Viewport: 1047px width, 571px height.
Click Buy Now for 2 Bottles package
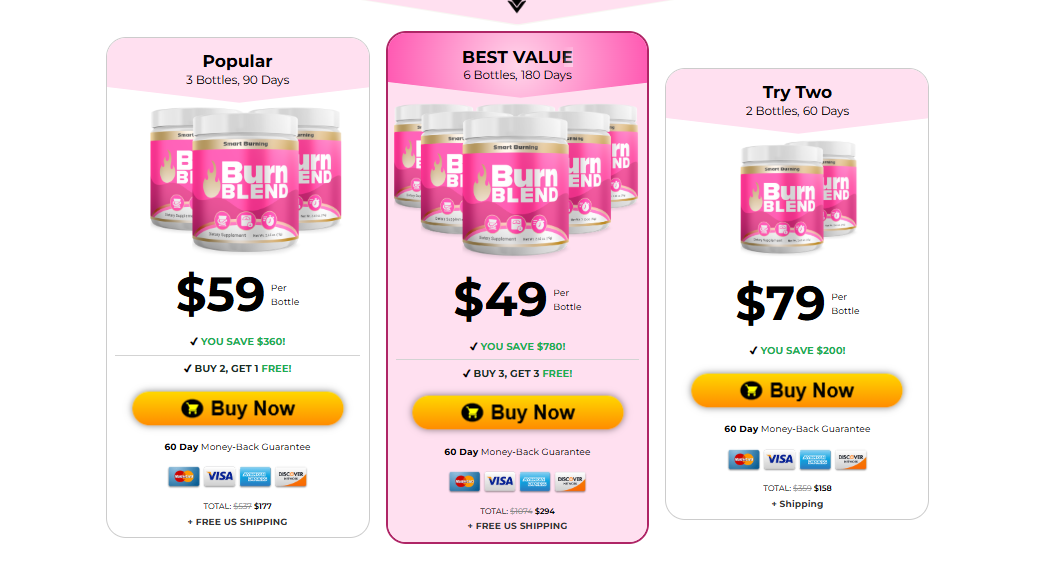coord(797,390)
